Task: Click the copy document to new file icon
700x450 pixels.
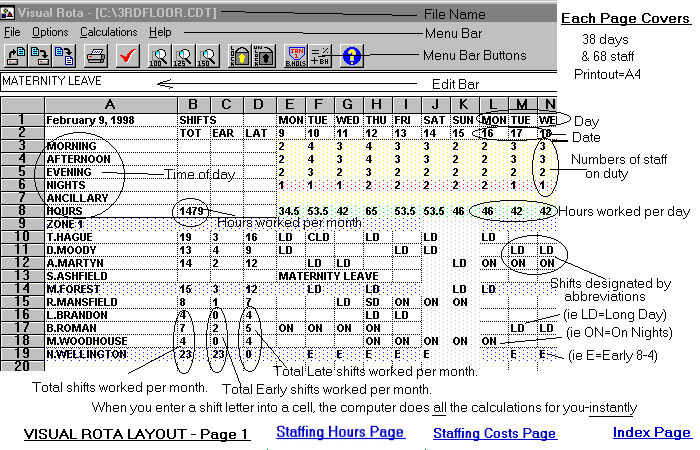Action: (x=64, y=56)
